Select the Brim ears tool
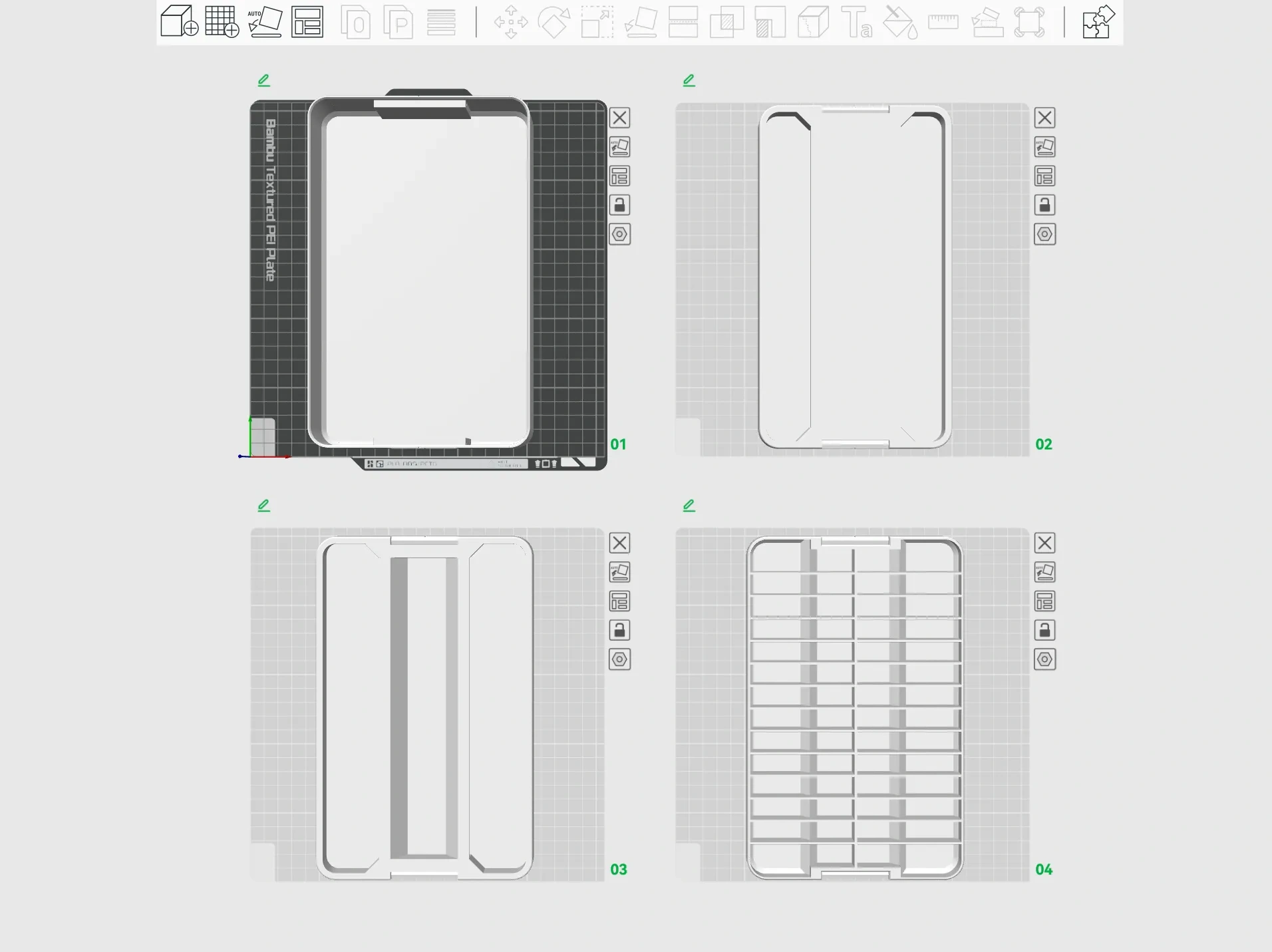 click(1029, 22)
